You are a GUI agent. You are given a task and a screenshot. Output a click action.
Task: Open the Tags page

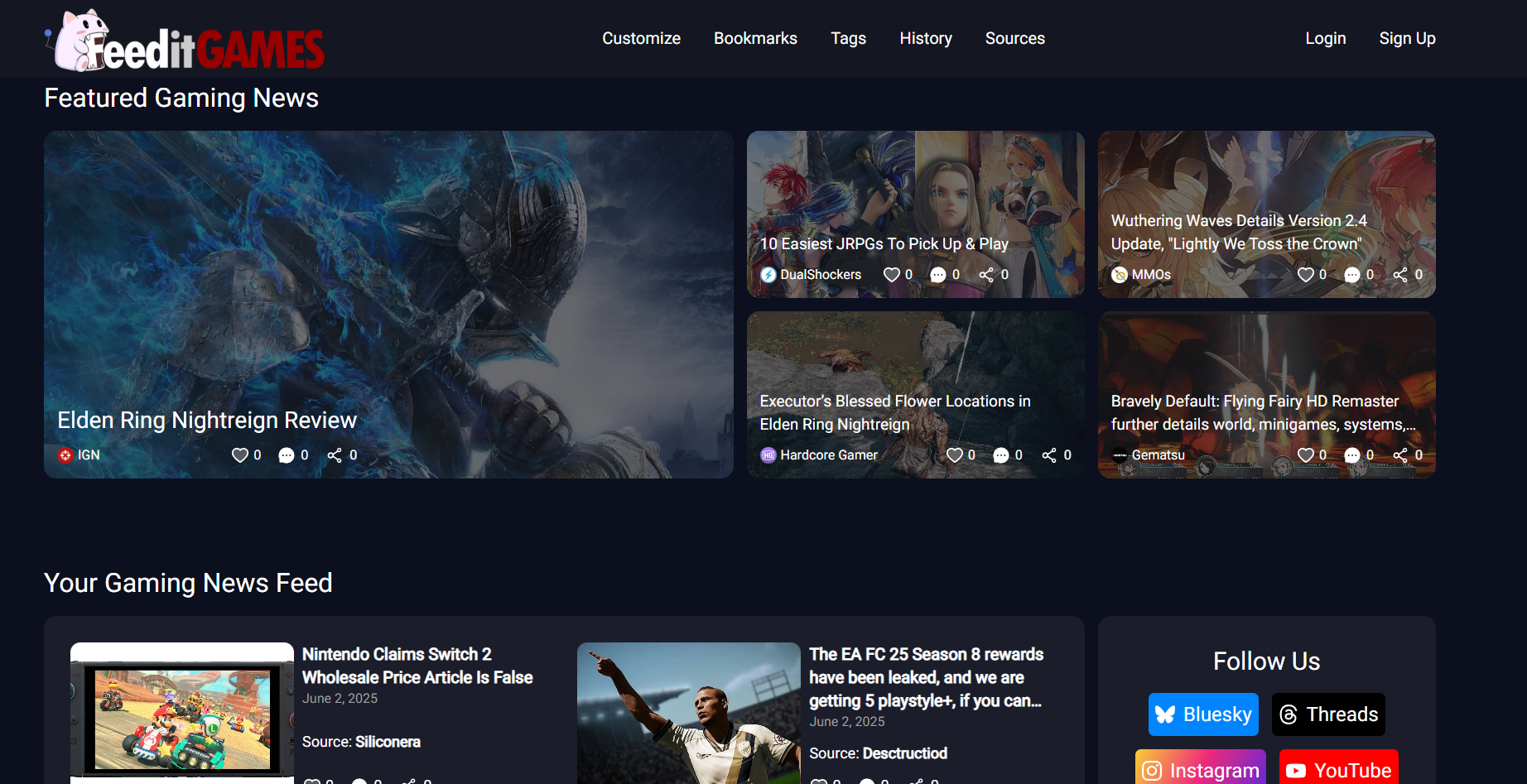click(848, 39)
